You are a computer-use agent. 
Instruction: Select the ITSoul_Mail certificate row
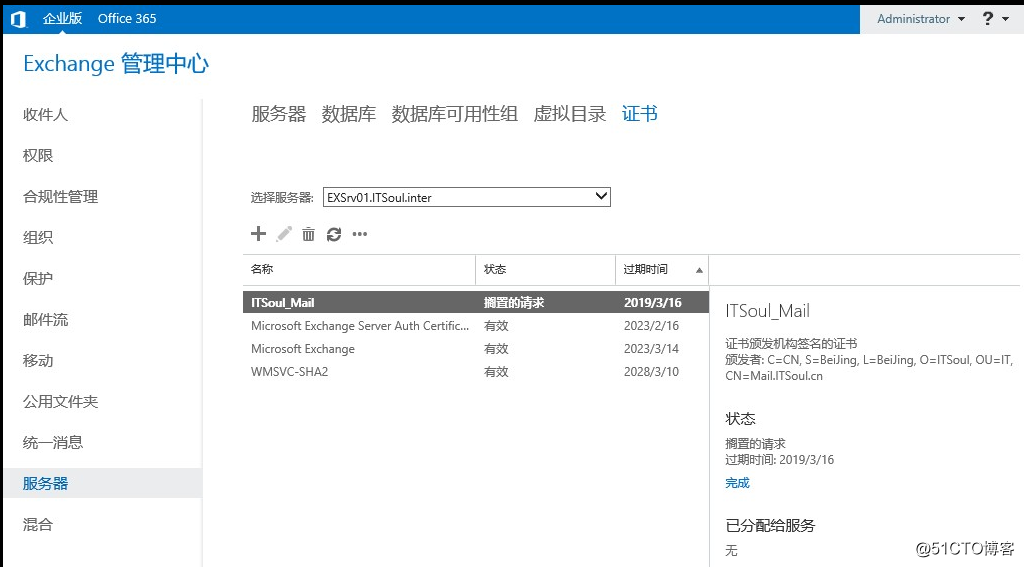(x=475, y=302)
